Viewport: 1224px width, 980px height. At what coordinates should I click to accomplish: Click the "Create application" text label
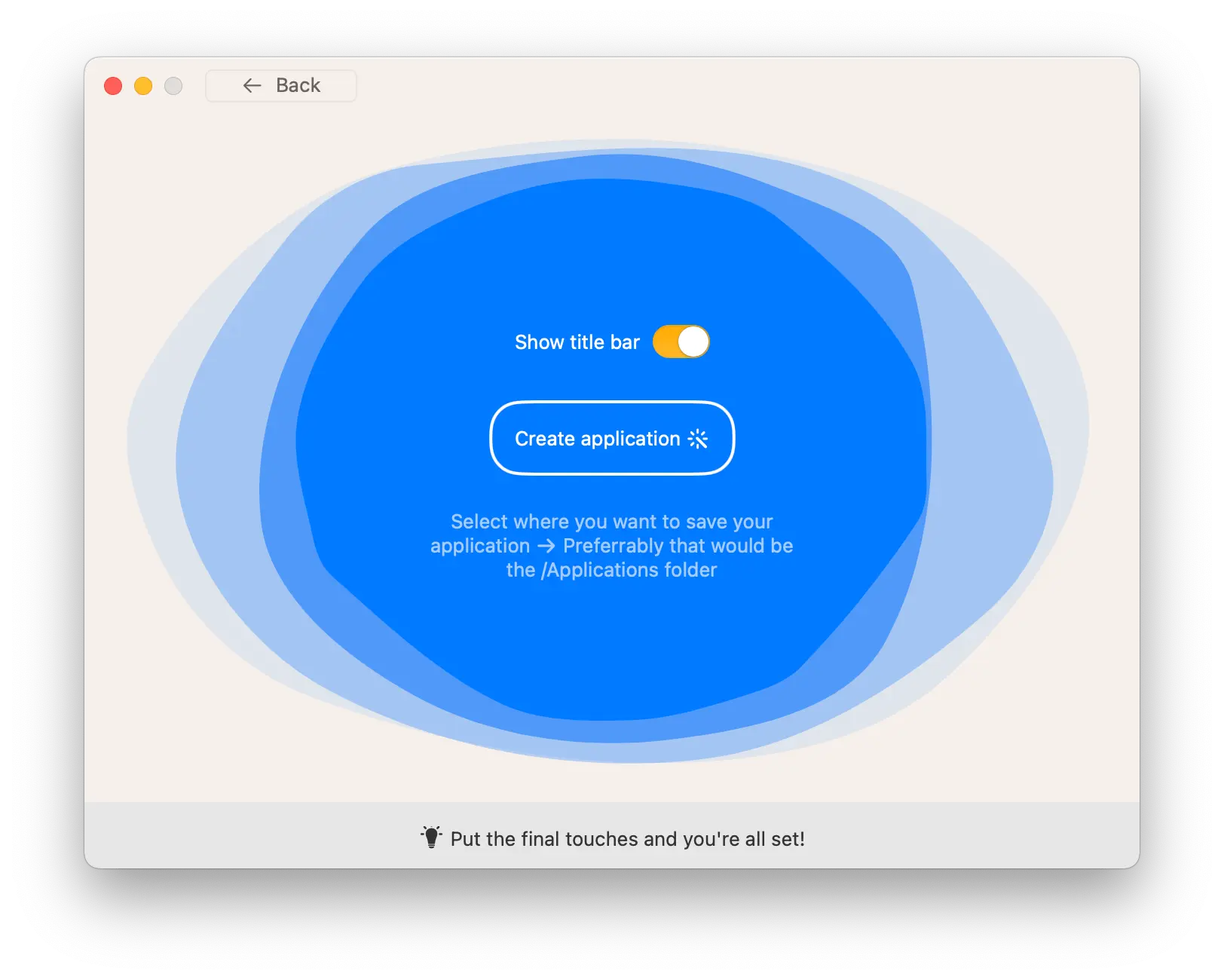pos(597,439)
